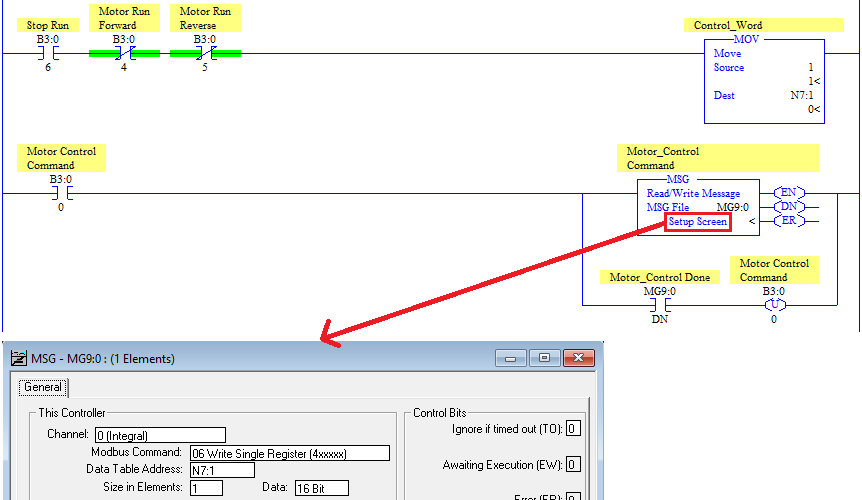Click the Motor_Control Command label above MSG
Screen dimensions: 862x500
(x=718, y=158)
